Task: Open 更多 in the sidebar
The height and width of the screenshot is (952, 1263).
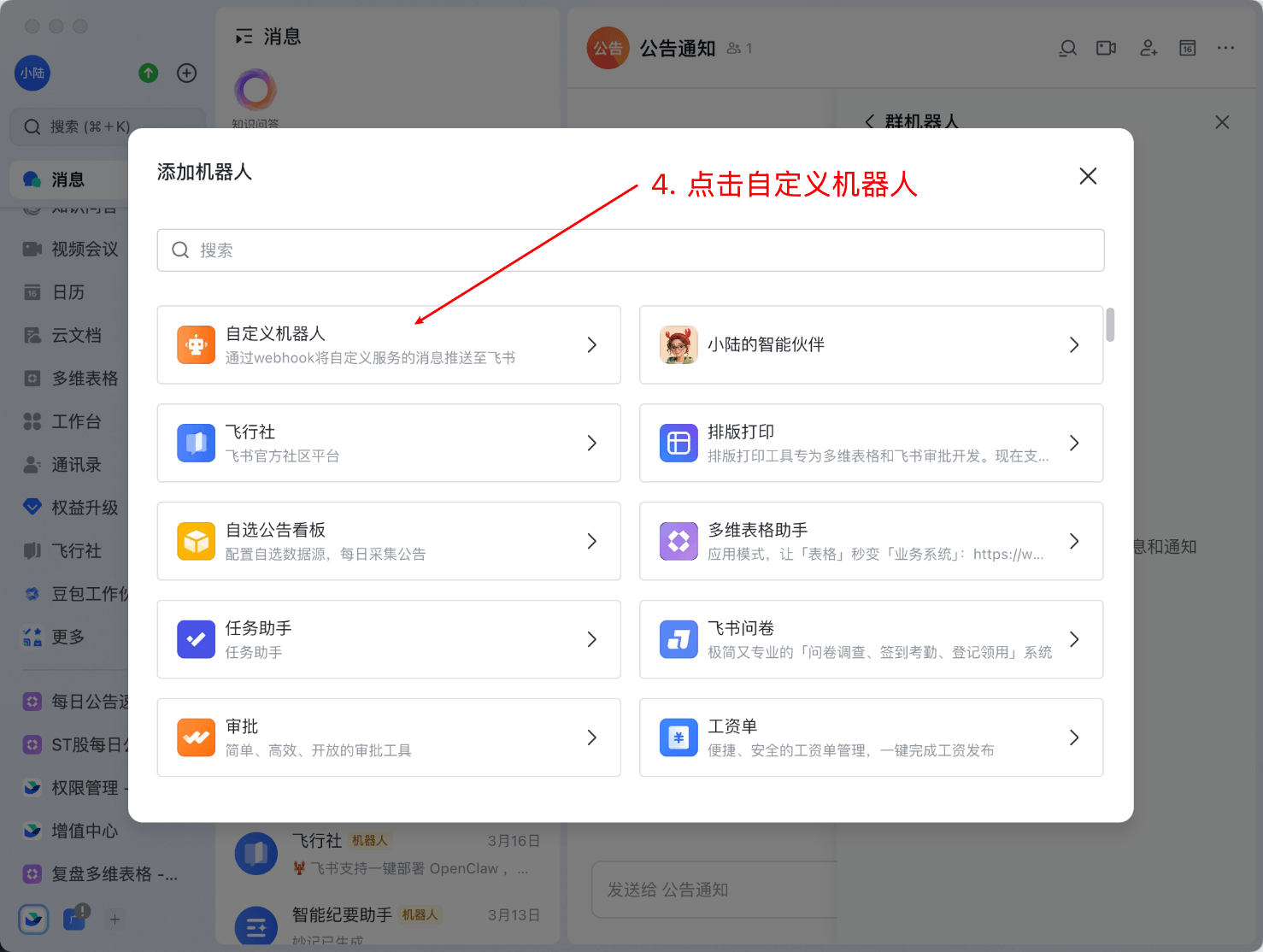Action: tap(55, 637)
